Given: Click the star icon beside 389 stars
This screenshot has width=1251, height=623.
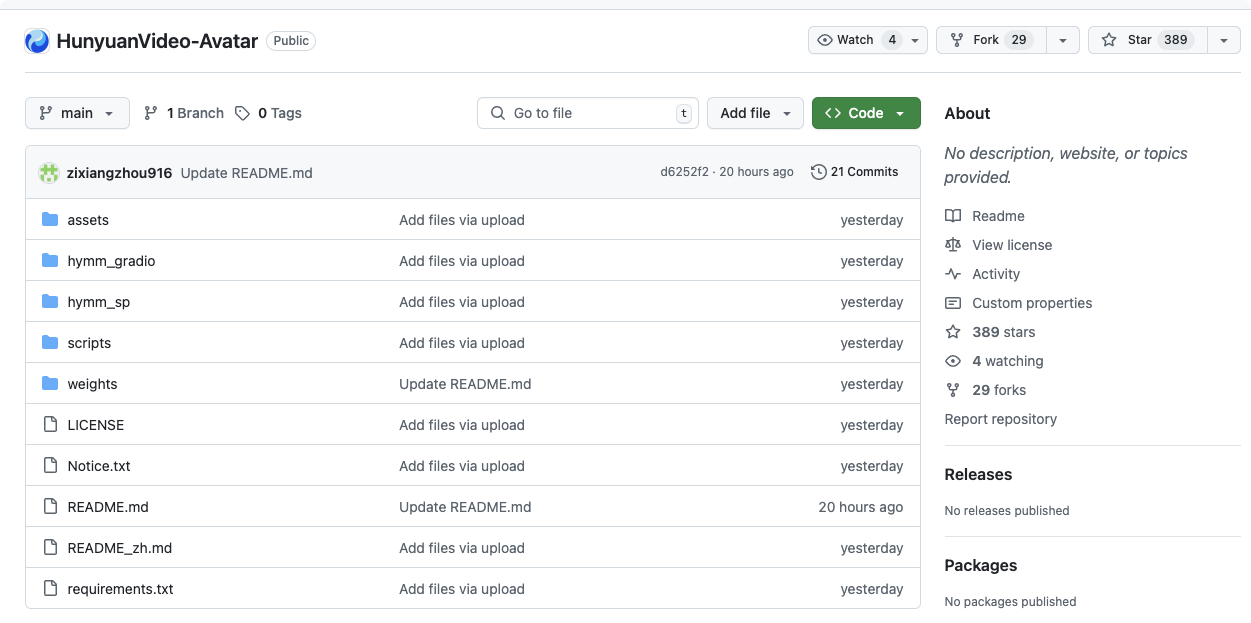Looking at the screenshot, I should coord(953,332).
